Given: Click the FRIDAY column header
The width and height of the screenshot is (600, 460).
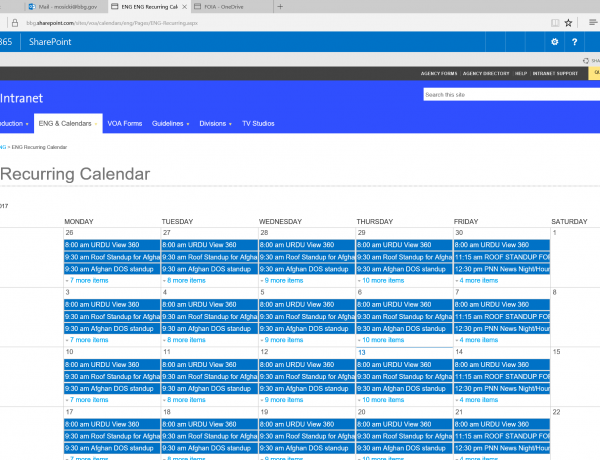Looking at the screenshot, I should [x=466, y=222].
